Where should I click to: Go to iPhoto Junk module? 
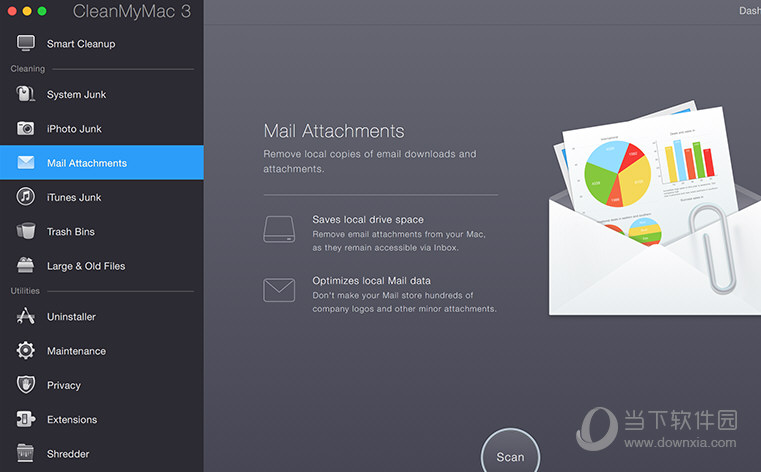coord(102,129)
